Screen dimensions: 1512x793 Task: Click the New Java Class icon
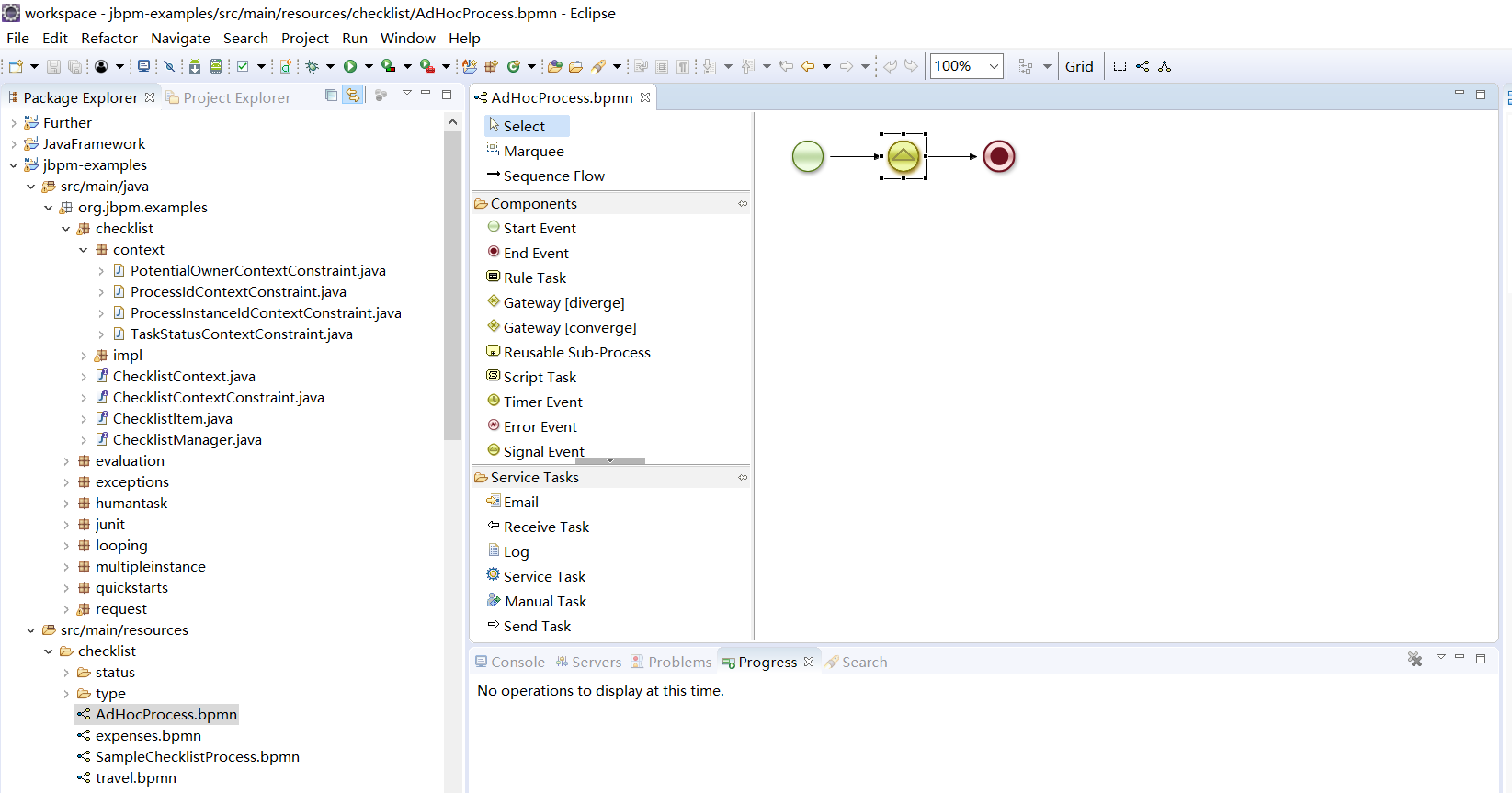tap(514, 66)
